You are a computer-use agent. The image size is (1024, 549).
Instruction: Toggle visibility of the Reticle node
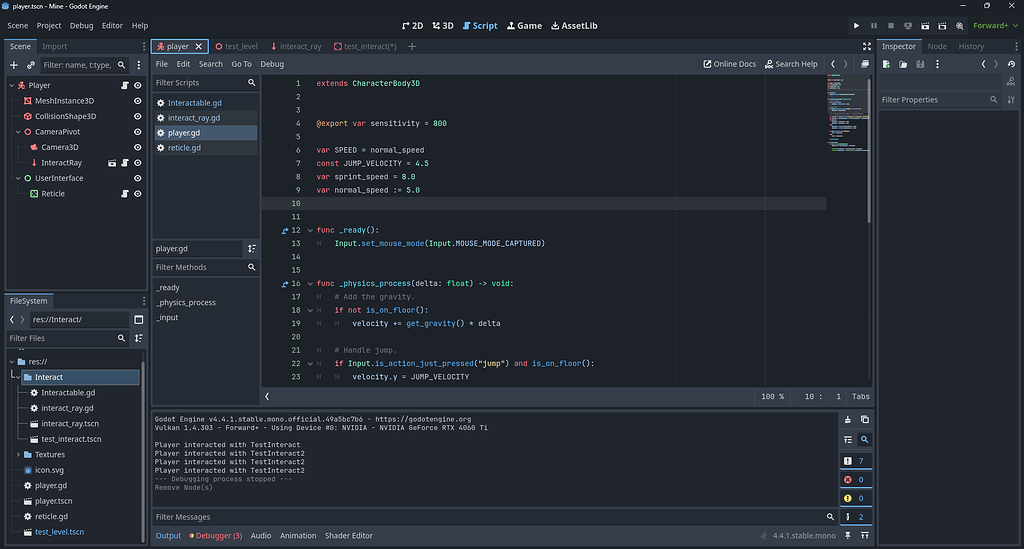(138, 194)
